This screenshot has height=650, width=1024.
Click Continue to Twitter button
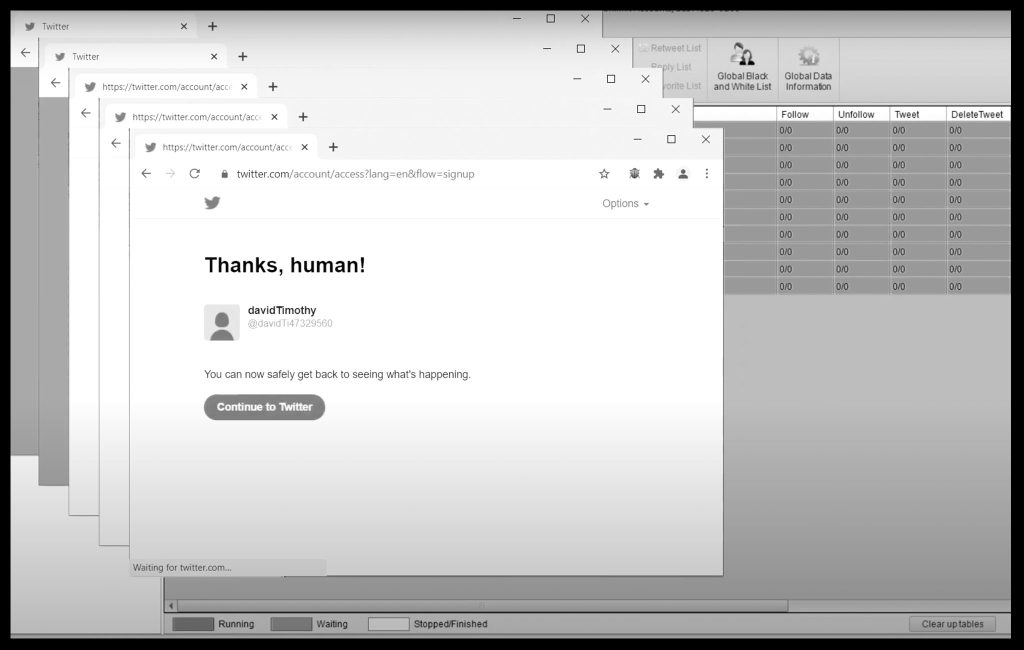[264, 407]
